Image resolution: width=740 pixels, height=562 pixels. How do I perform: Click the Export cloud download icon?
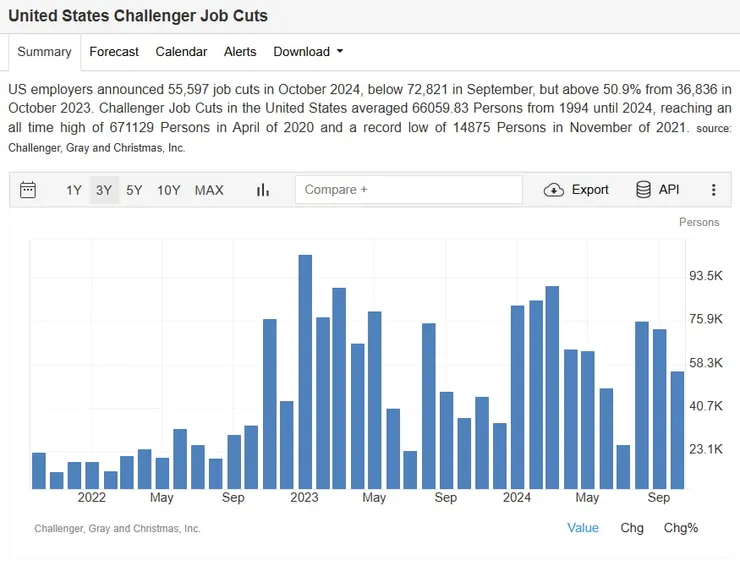554,190
